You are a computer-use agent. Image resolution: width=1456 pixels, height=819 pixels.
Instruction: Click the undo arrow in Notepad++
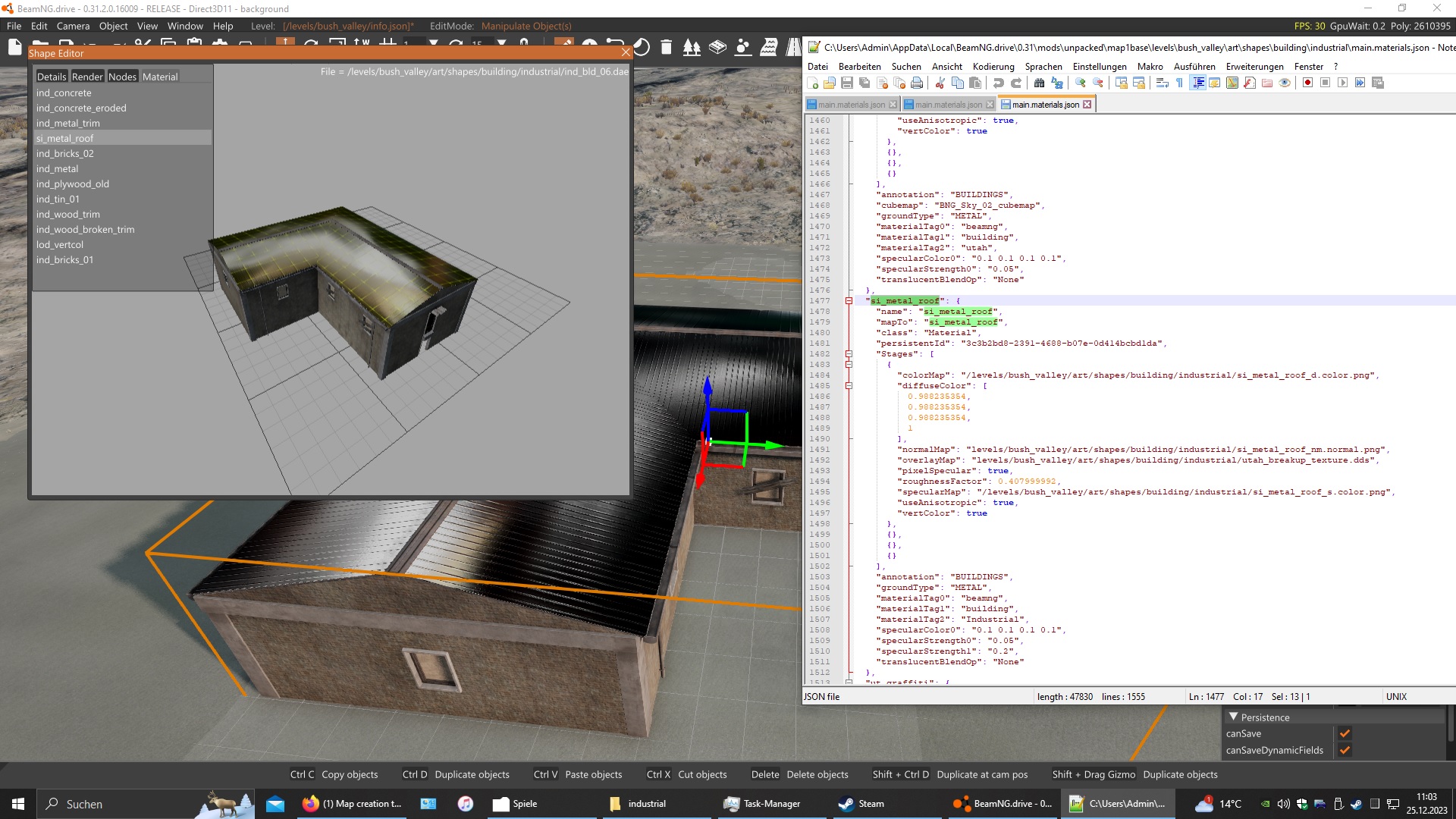[998, 83]
